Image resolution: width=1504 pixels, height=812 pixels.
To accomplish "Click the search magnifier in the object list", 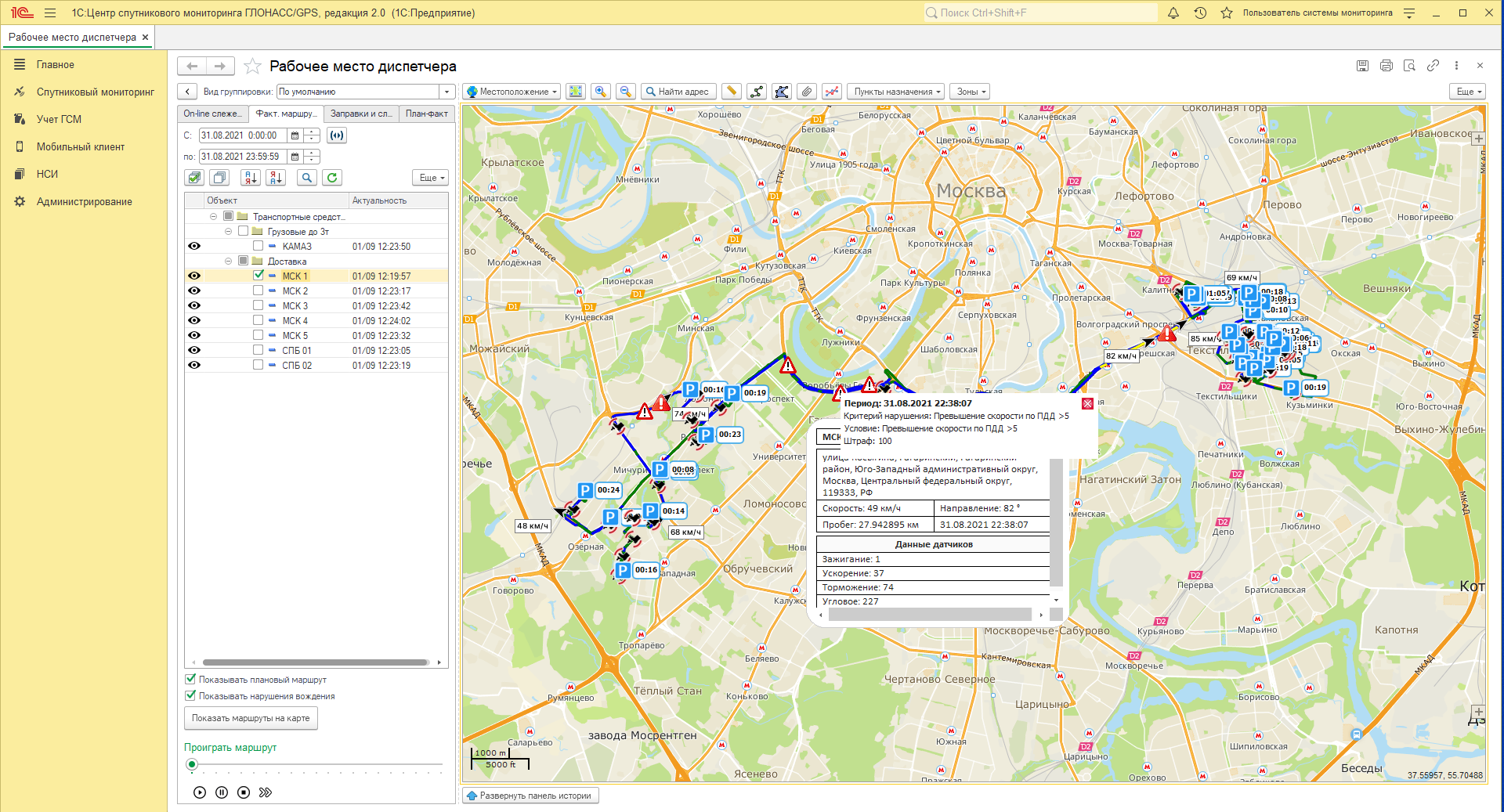I will click(x=307, y=178).
